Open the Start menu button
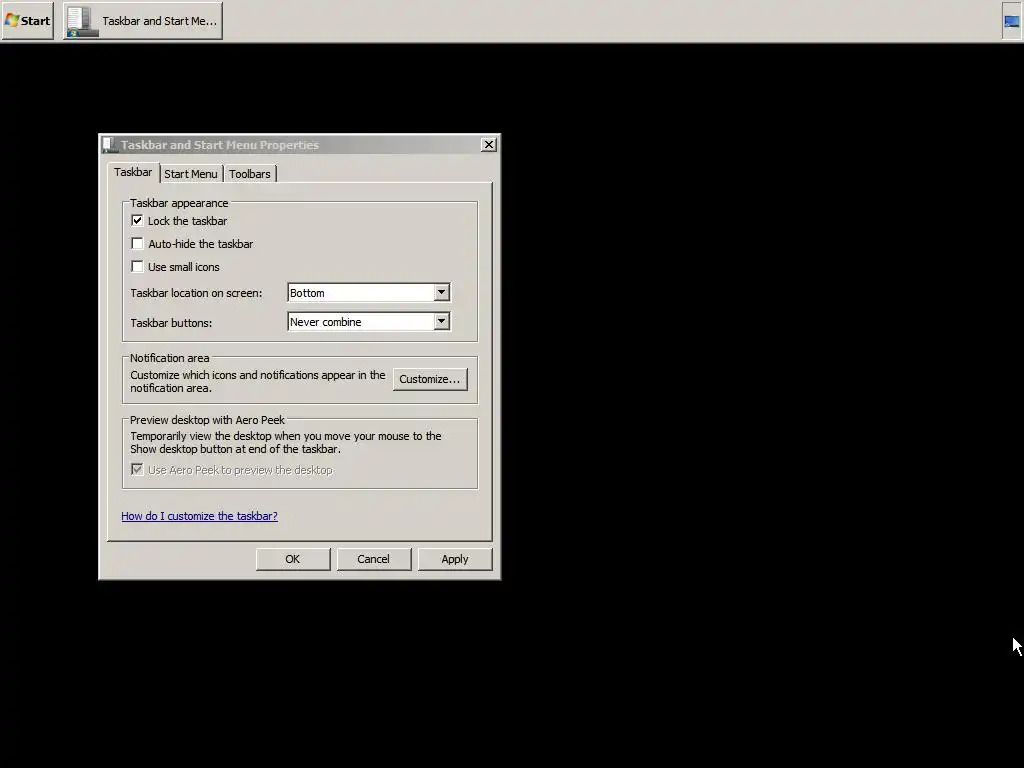This screenshot has width=1024, height=768. pyautogui.click(x=27, y=20)
